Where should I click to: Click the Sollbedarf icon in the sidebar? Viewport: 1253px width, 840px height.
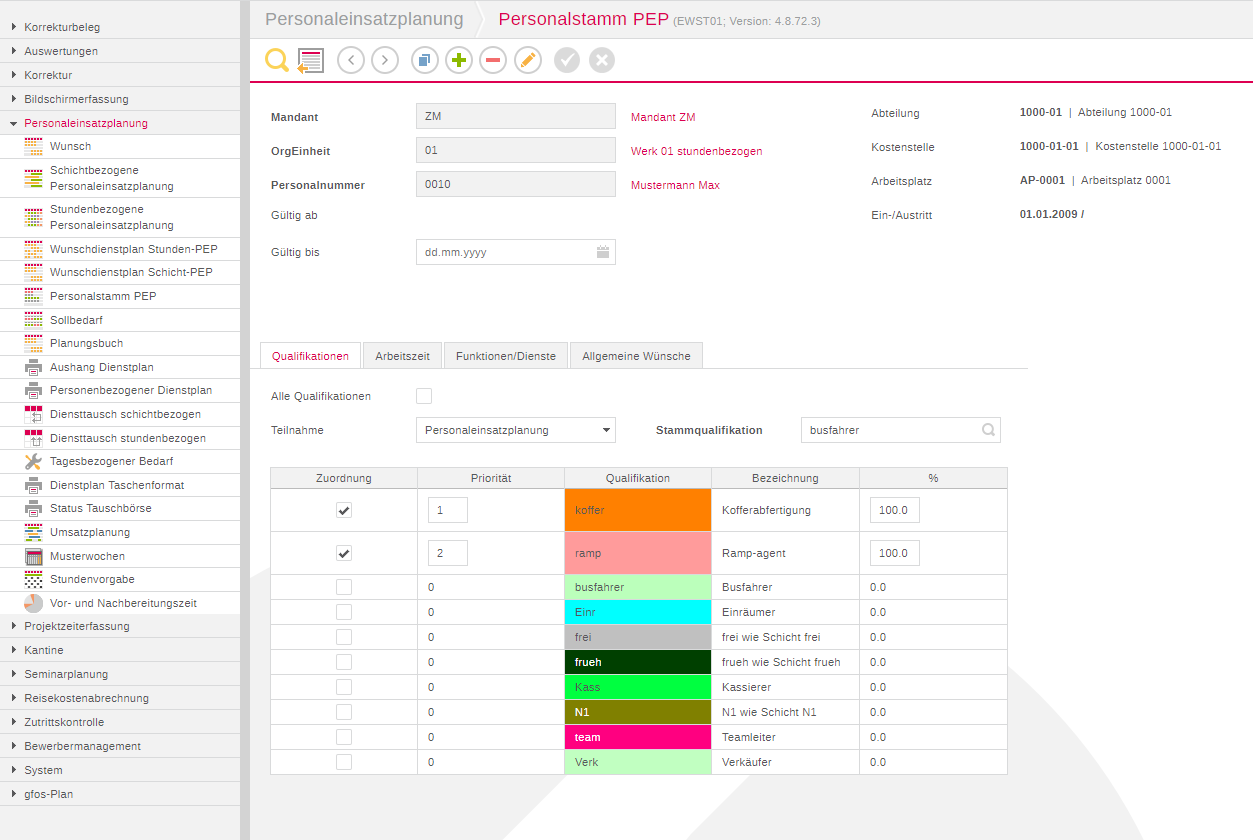point(33,320)
